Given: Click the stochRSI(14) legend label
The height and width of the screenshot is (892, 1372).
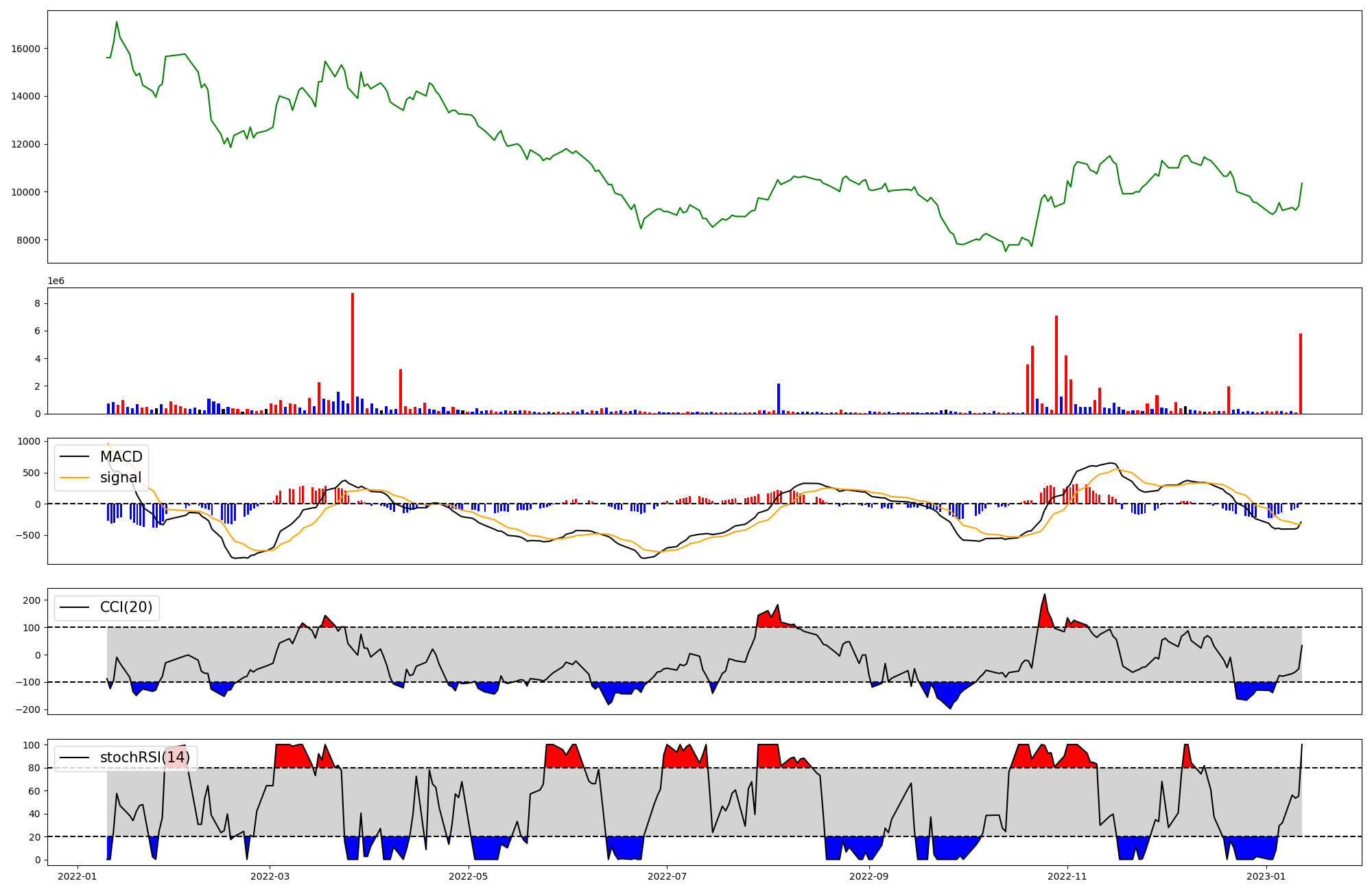Looking at the screenshot, I should (145, 758).
